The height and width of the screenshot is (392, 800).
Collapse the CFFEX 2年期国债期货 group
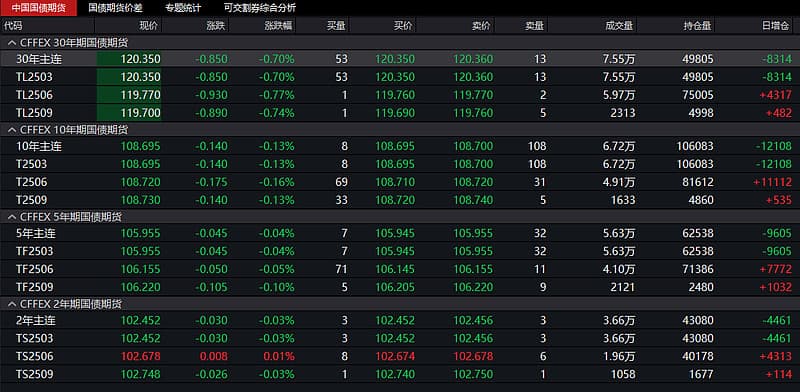12,304
